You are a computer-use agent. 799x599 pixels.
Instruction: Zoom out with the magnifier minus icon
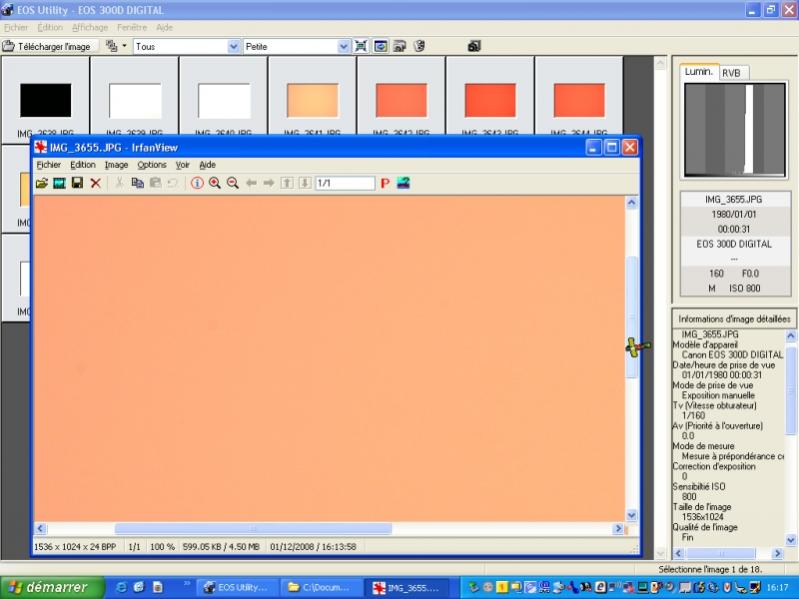coord(233,183)
